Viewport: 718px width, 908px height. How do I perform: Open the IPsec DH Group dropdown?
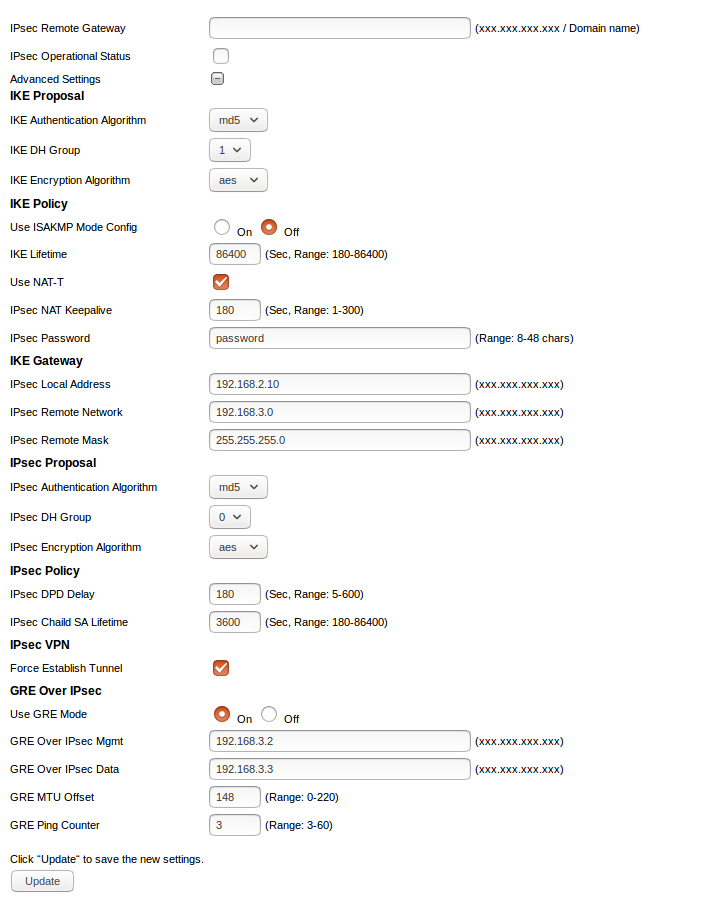pyautogui.click(x=229, y=517)
